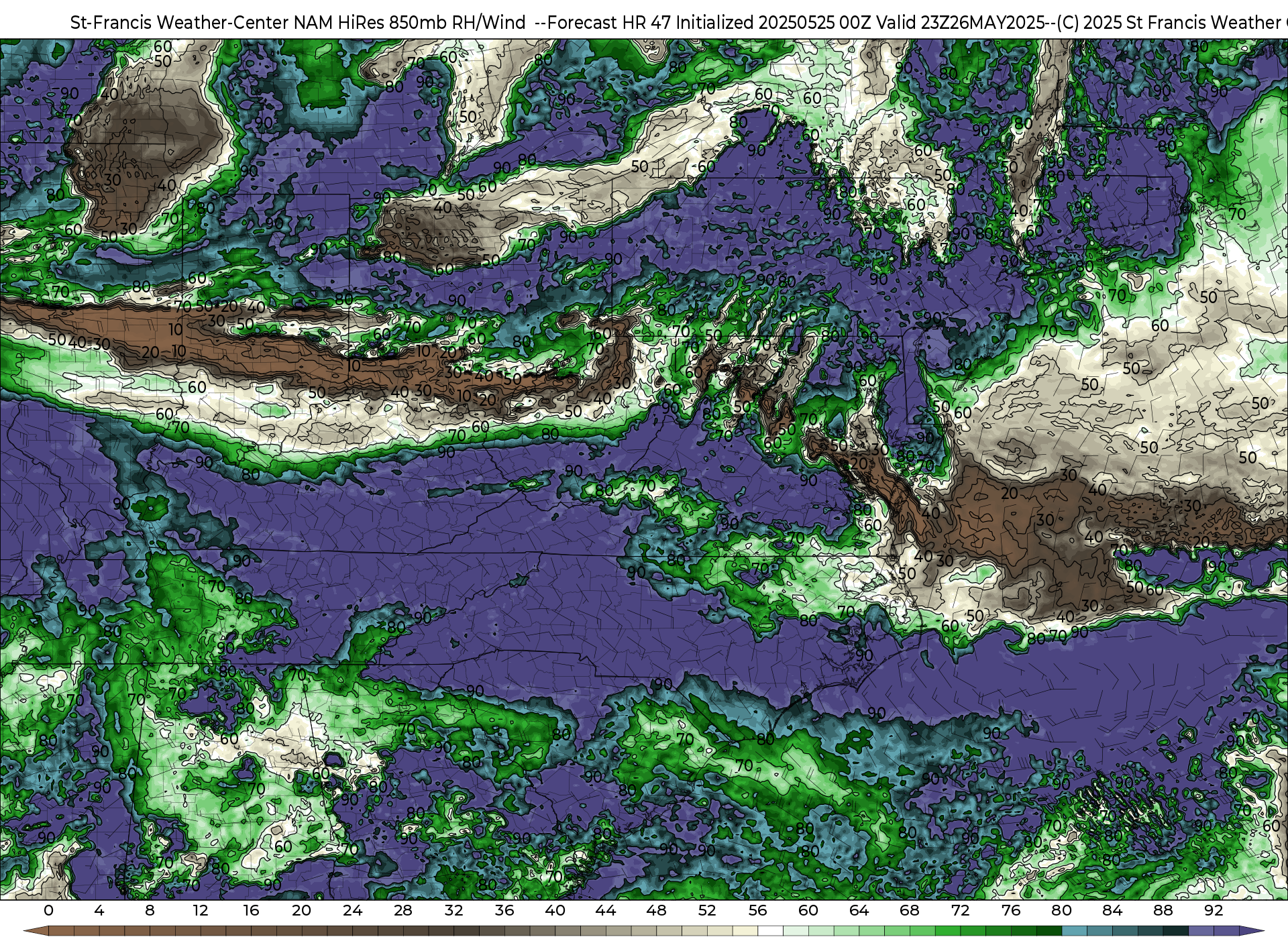
Task: Click the colorbar label "36"
Action: [504, 910]
